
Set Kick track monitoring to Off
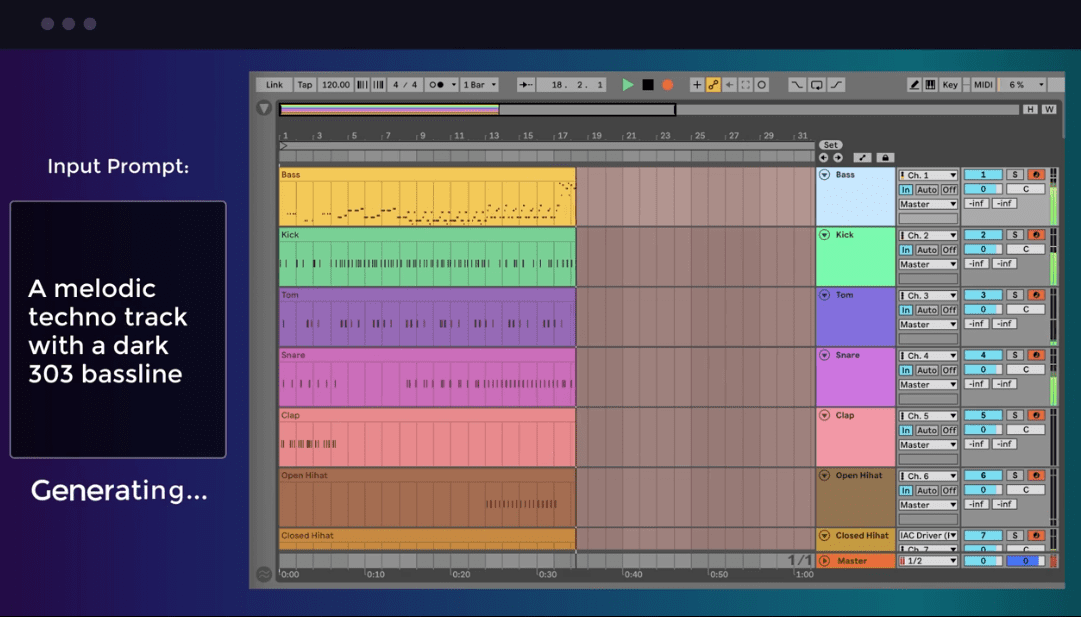(x=949, y=250)
